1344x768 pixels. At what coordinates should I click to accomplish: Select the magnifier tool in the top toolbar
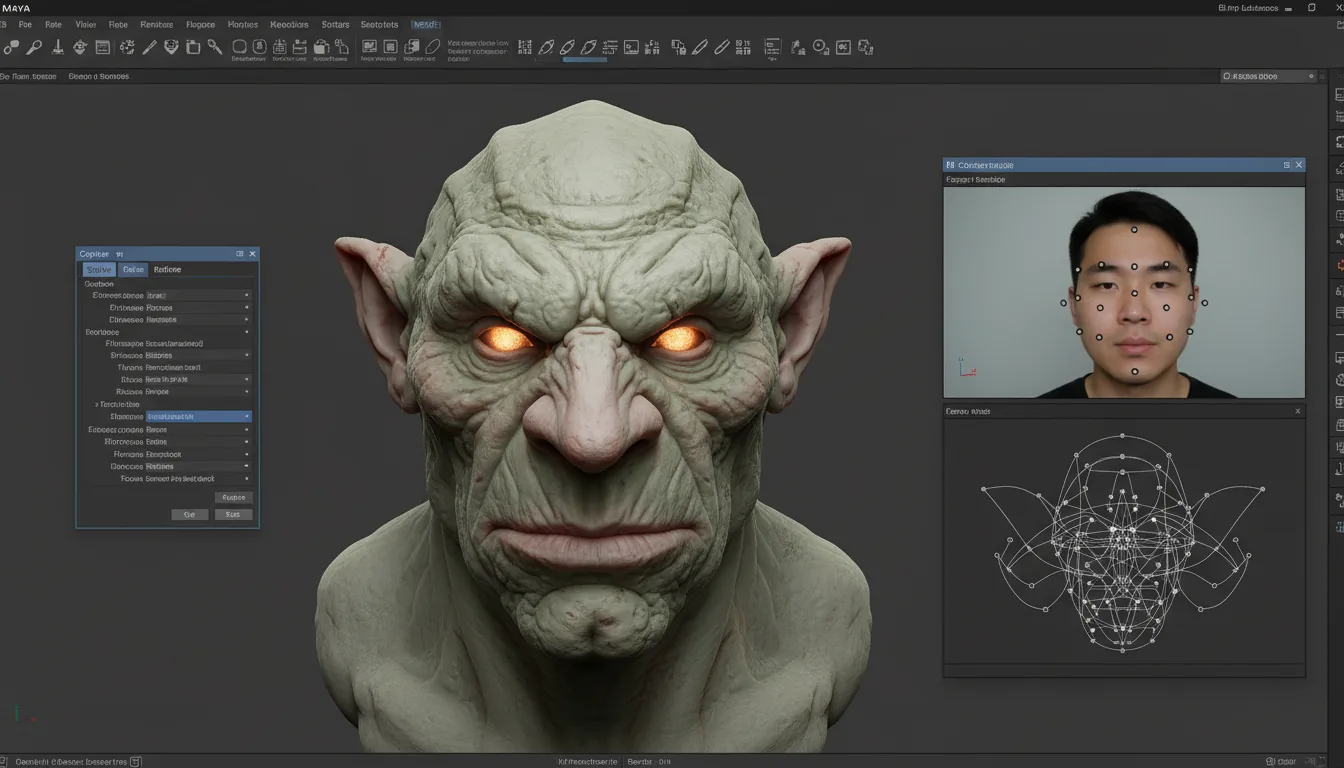tap(34, 47)
